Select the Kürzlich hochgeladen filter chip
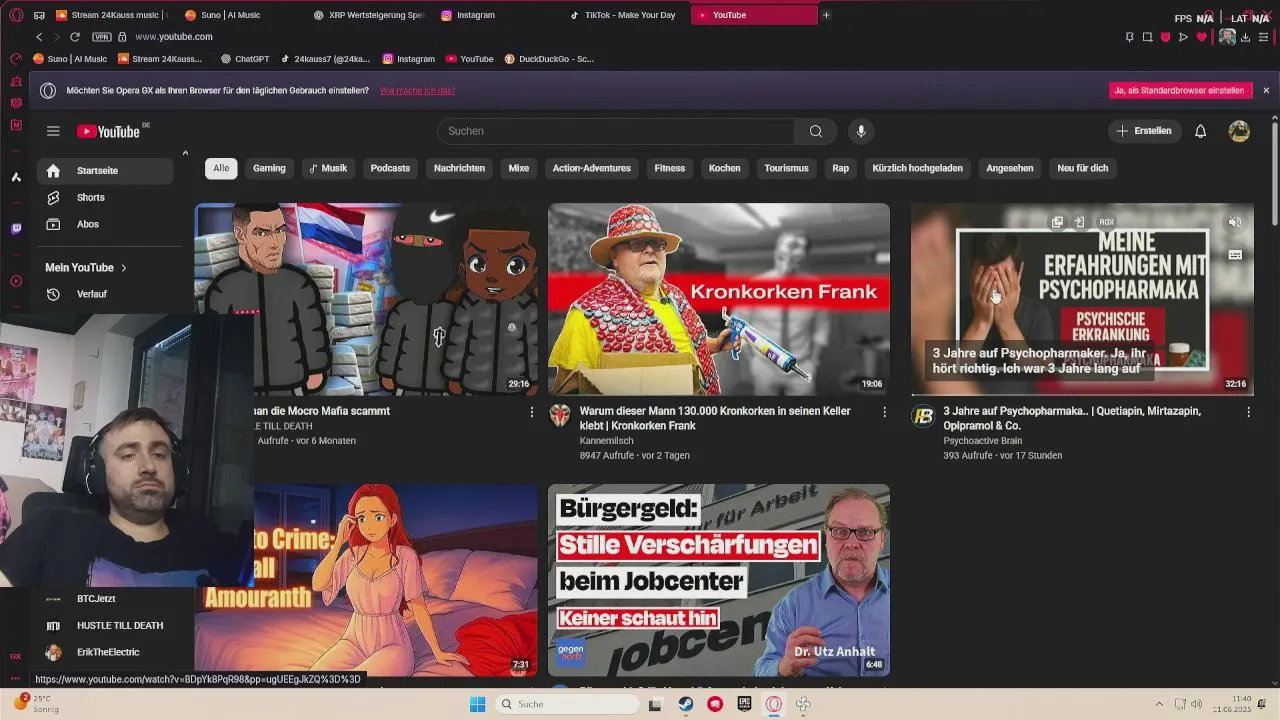1280x720 pixels. pyautogui.click(x=917, y=168)
